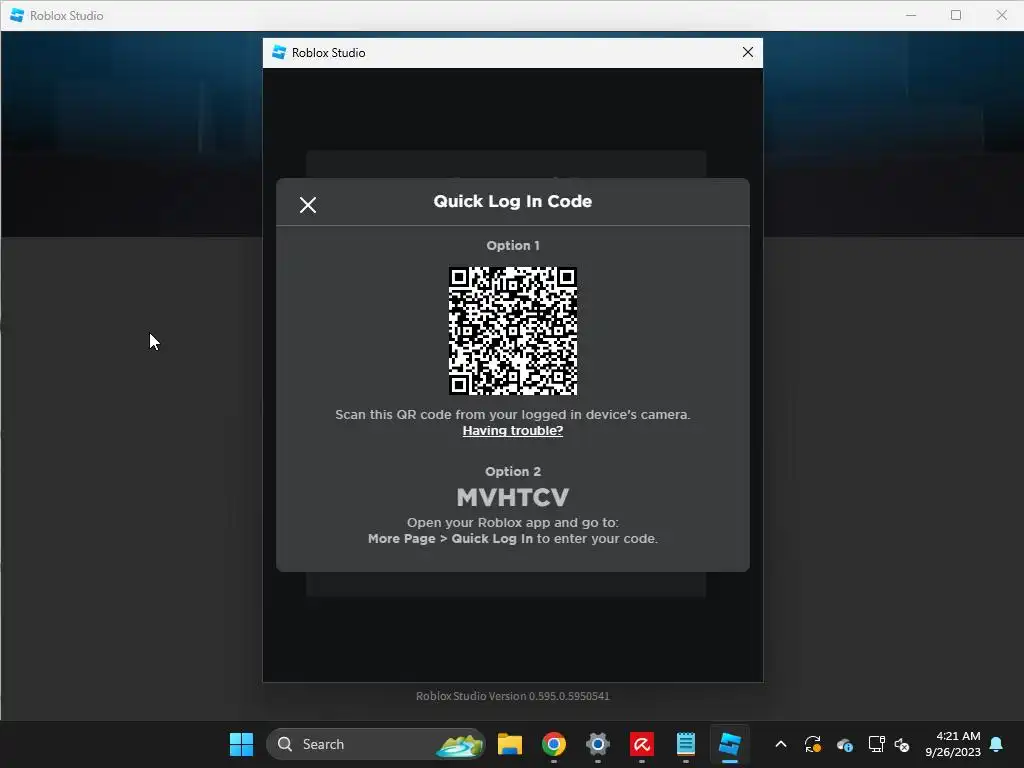Click the Option 1 heading
Viewport: 1024px width, 768px height.
pos(513,246)
